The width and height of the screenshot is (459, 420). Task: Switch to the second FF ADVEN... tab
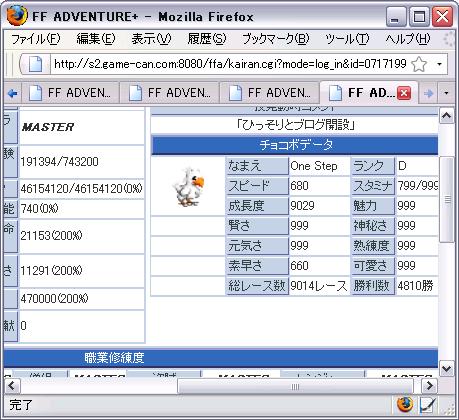click(x=170, y=93)
